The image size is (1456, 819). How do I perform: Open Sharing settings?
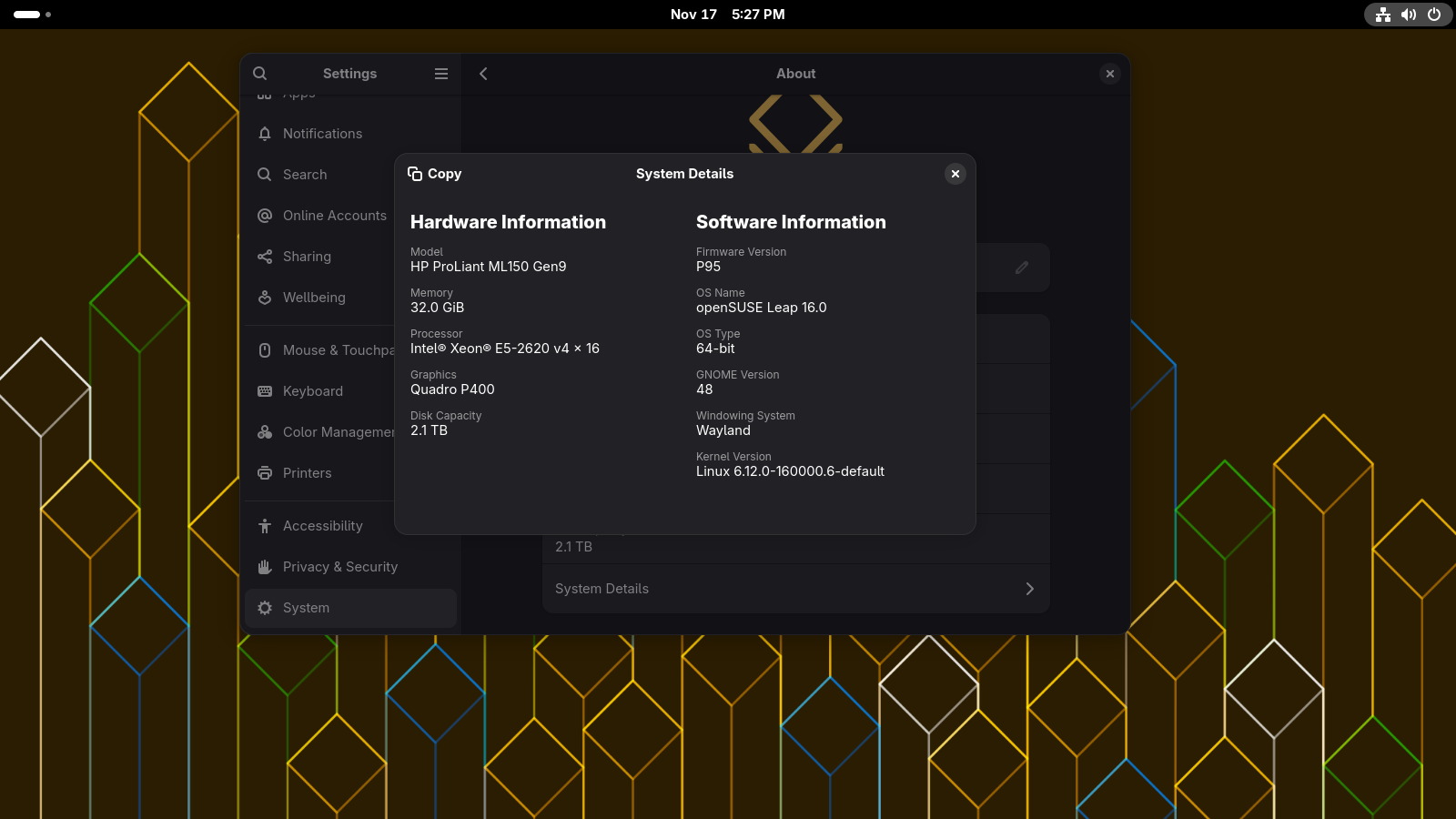[307, 257]
